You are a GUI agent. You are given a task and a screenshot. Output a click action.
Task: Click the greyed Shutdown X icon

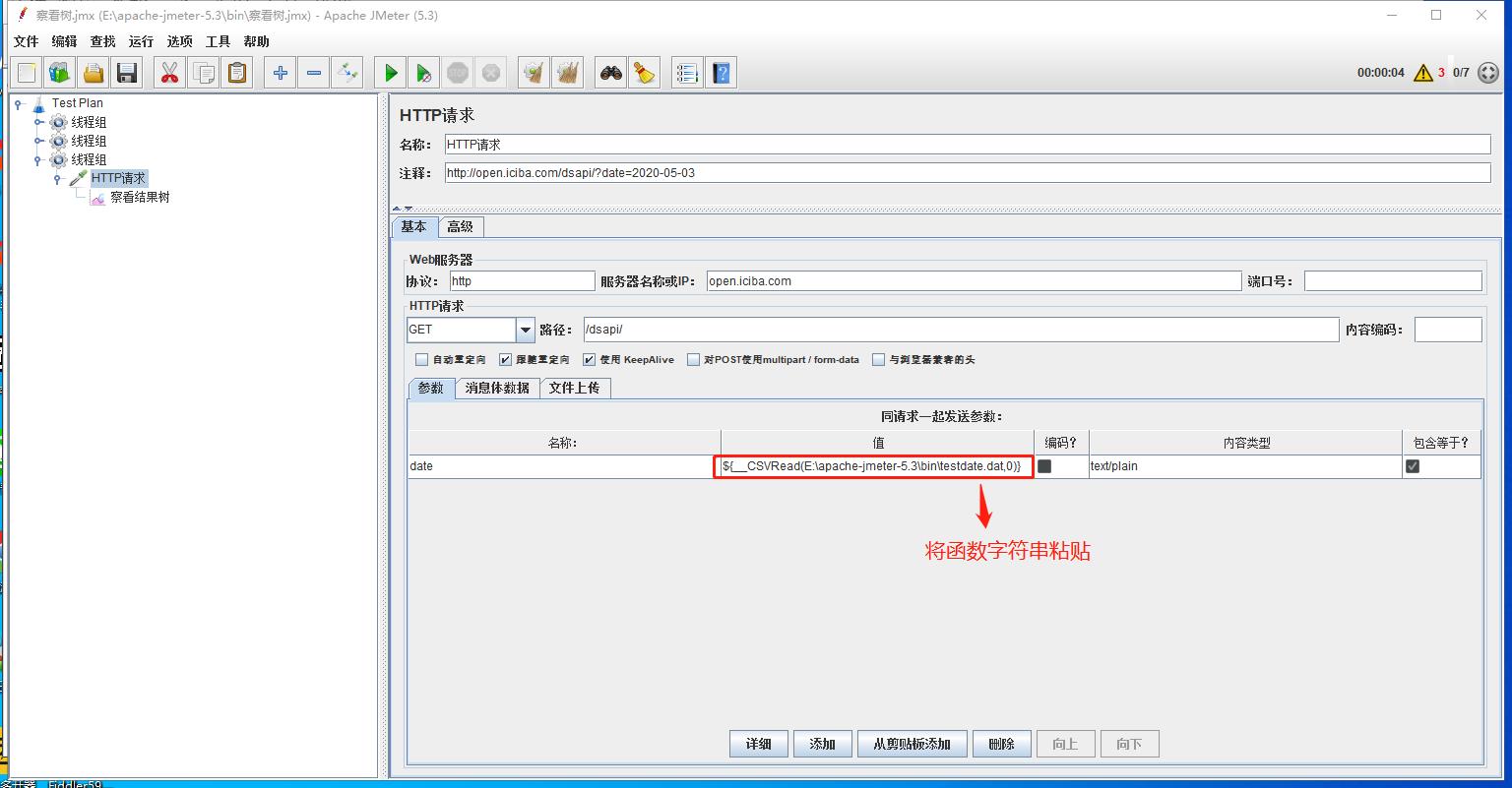point(491,73)
